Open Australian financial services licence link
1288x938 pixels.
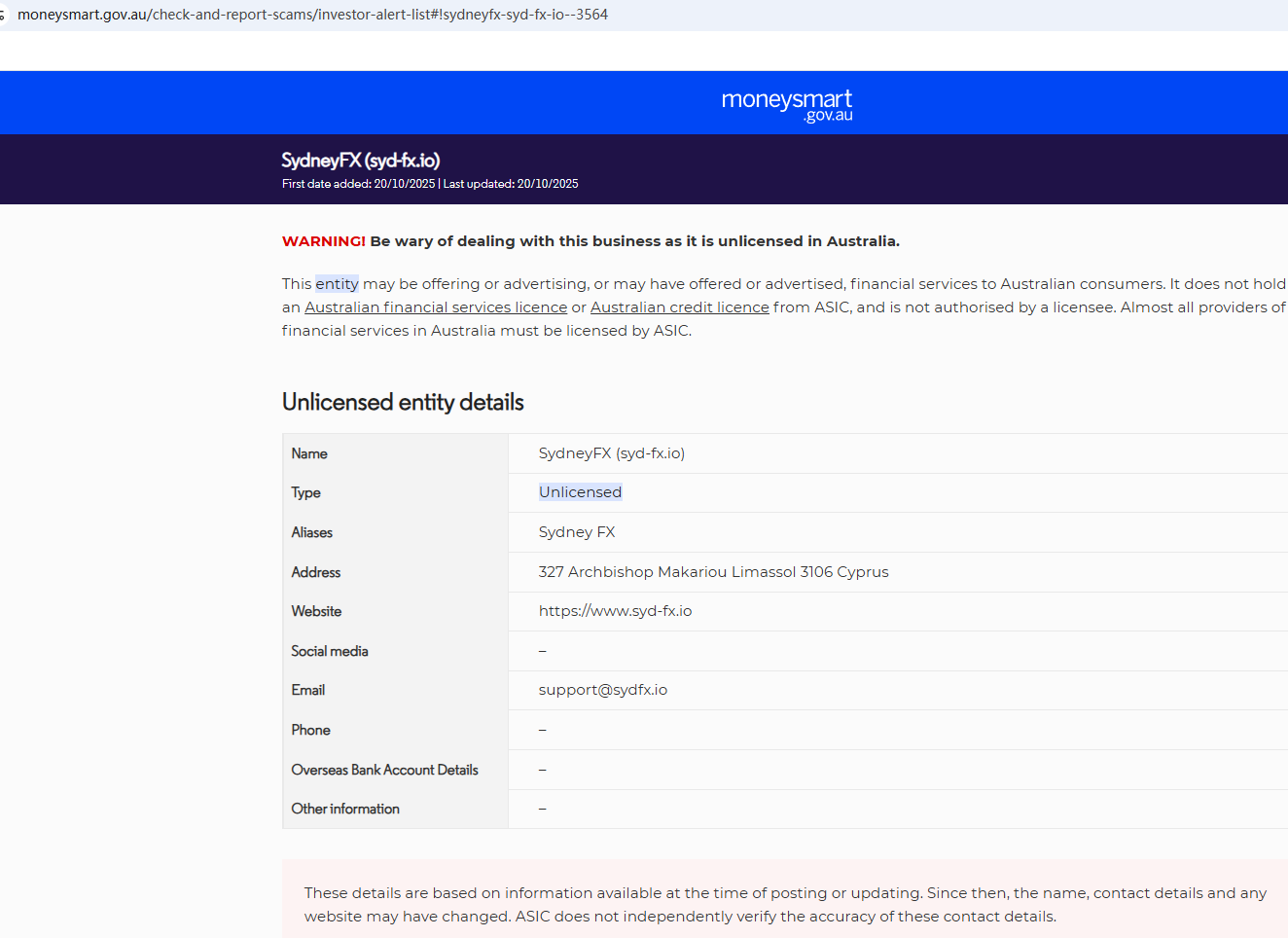click(436, 307)
